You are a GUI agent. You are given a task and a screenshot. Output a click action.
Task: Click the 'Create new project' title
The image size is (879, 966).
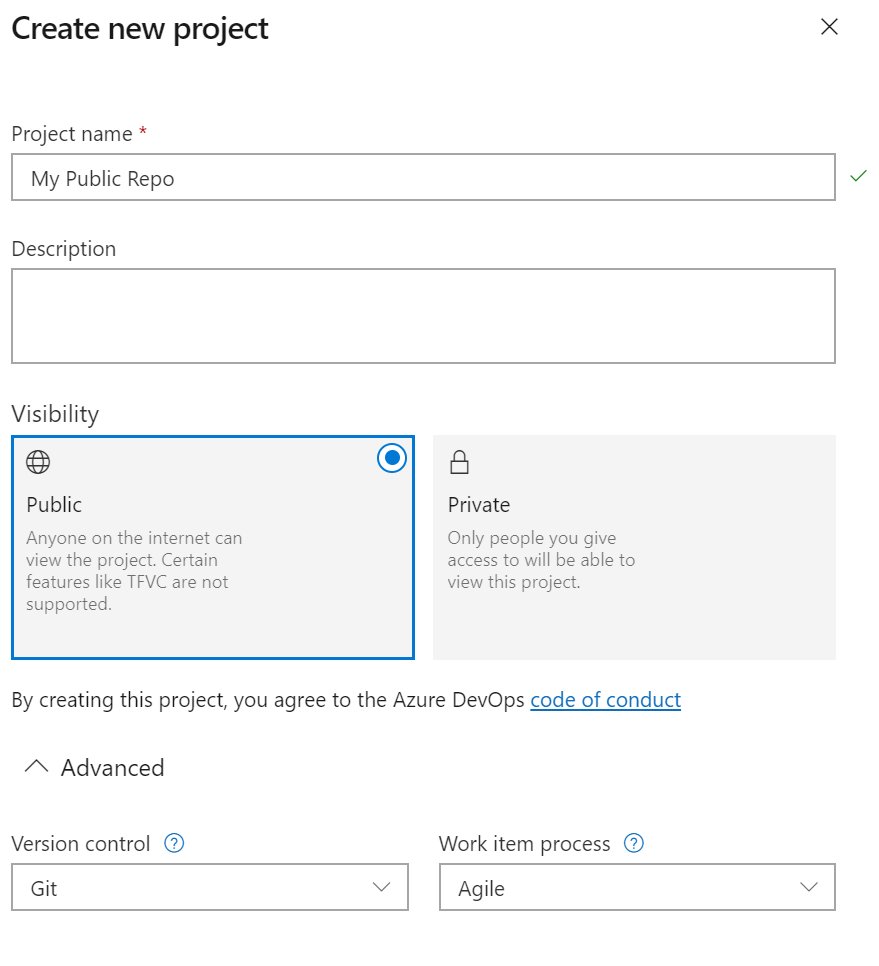[140, 29]
